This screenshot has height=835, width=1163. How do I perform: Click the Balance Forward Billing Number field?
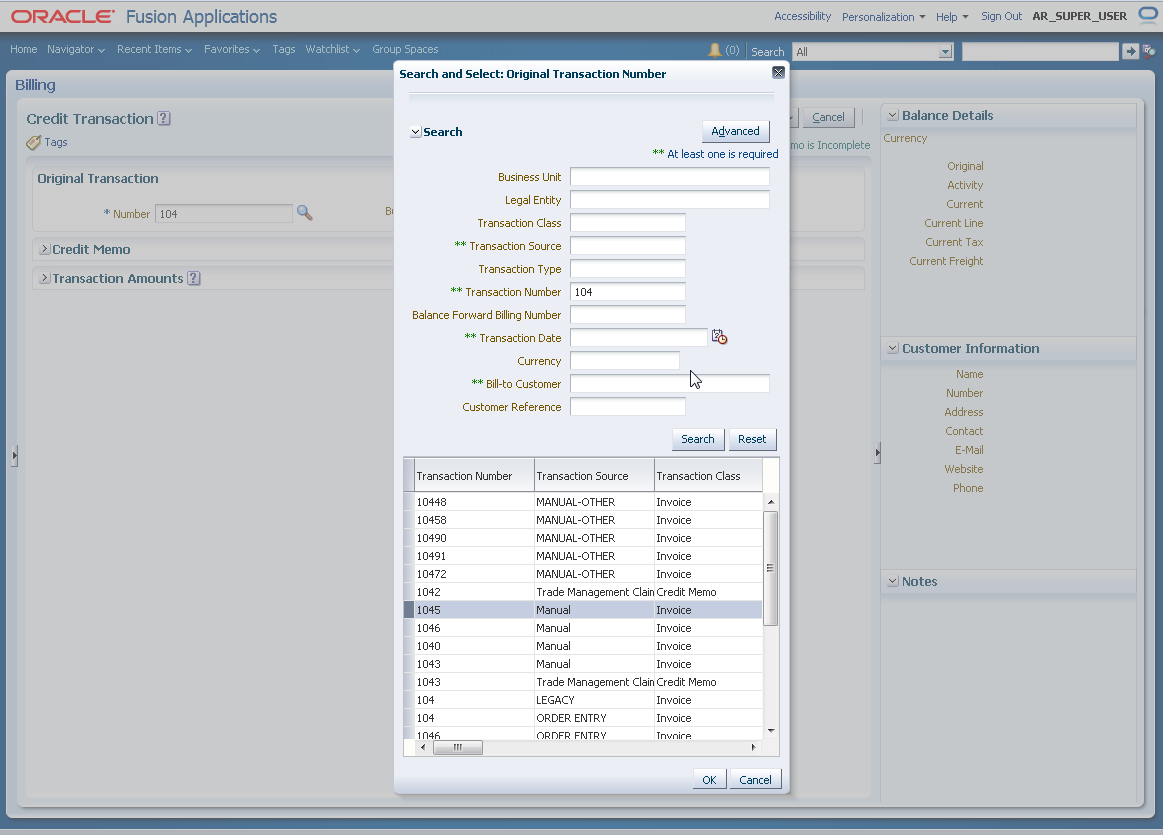tap(627, 314)
